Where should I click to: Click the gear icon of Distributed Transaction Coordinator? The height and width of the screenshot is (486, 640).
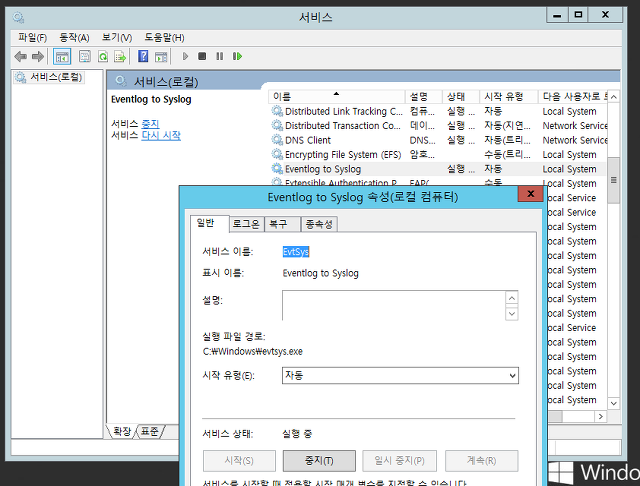point(277,125)
